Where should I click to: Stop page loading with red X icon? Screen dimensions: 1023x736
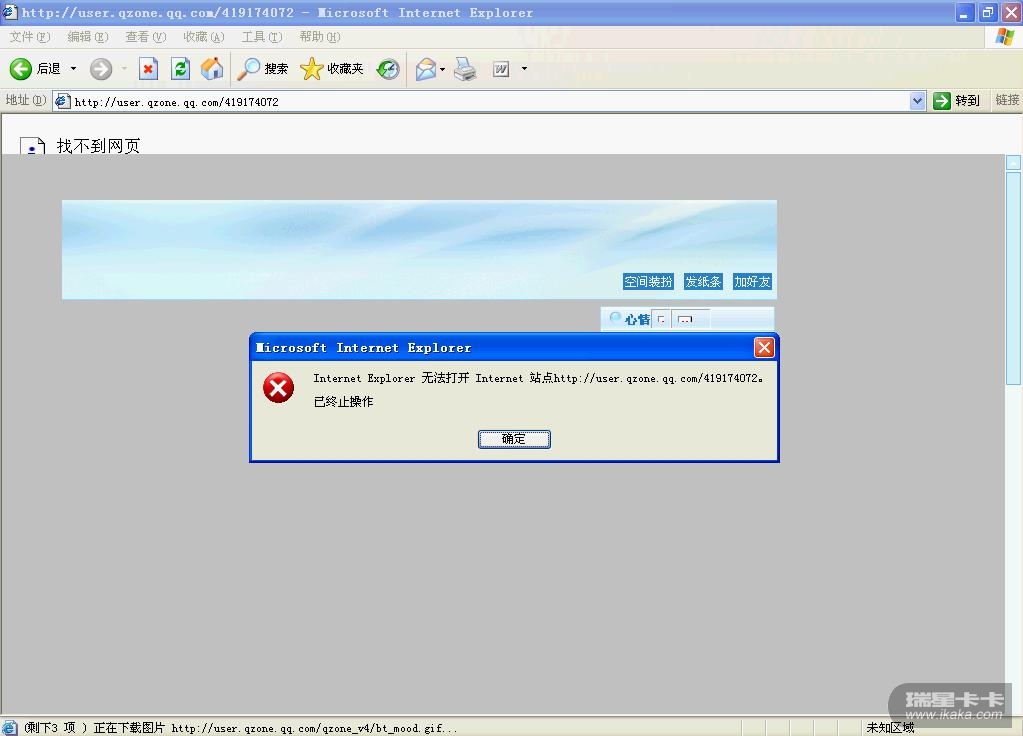tap(149, 69)
